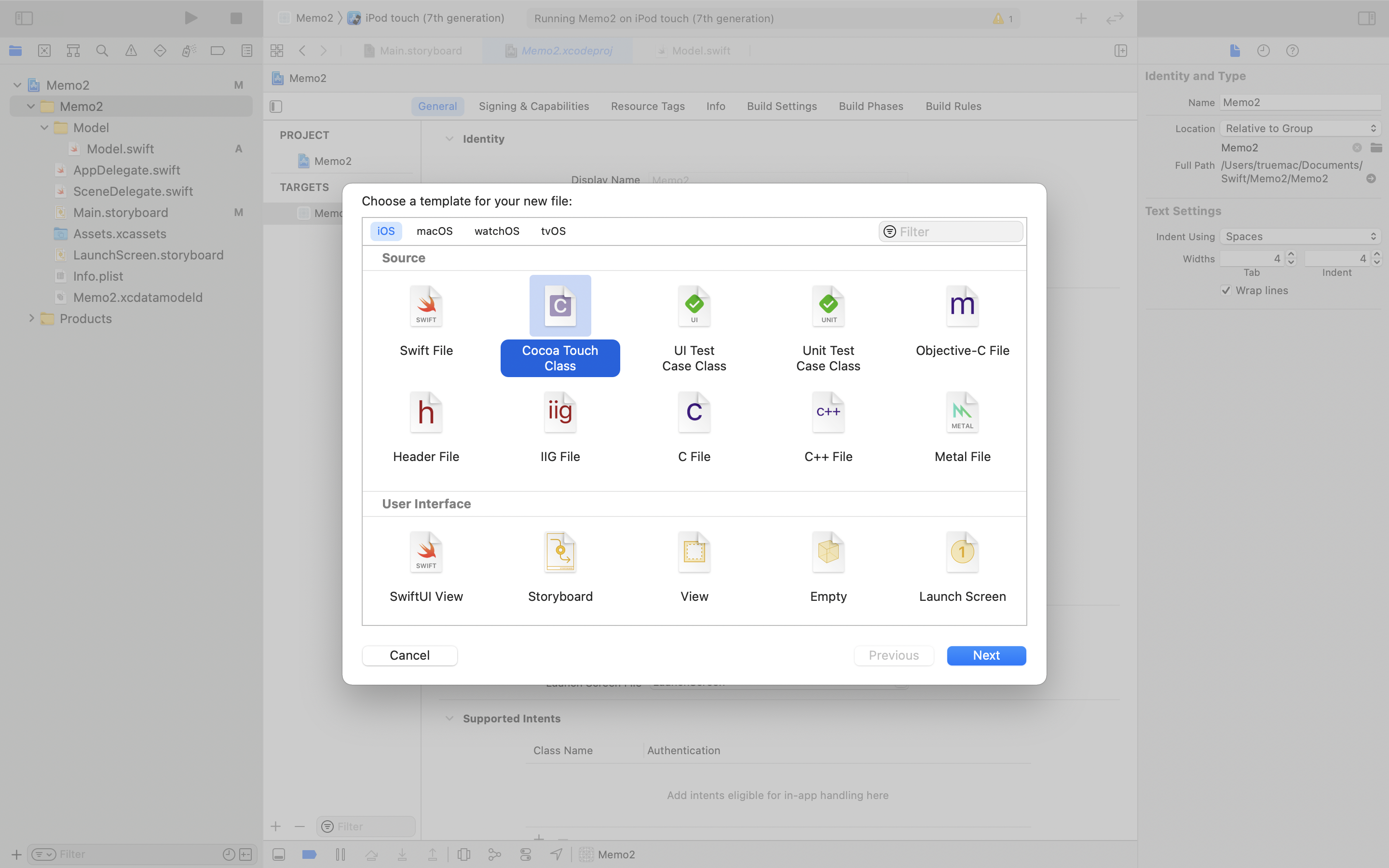Select the Metal File template icon
Screen dimensions: 1389x868
962,412
